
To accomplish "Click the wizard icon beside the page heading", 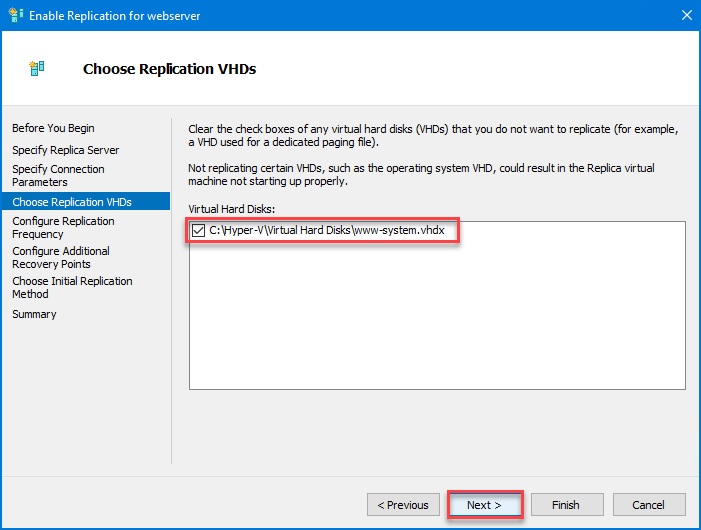I will click(x=38, y=69).
